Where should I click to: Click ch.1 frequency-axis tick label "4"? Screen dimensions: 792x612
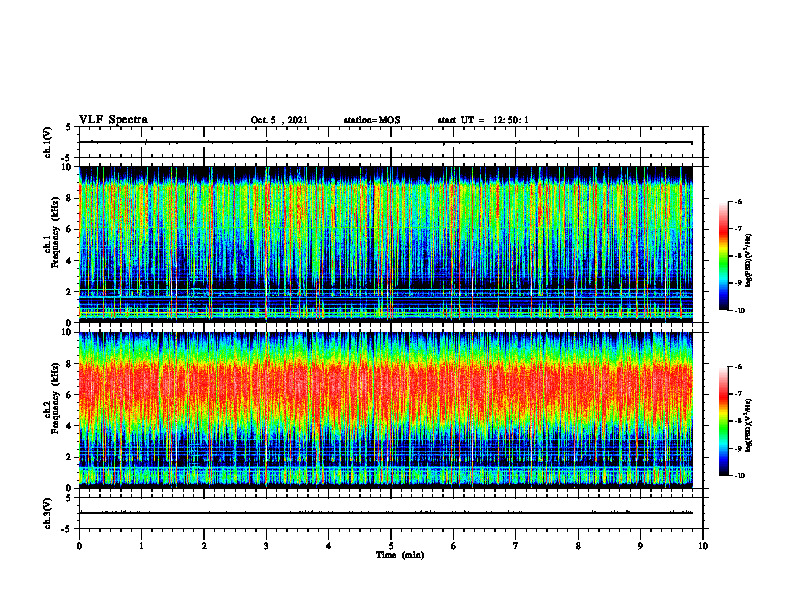tap(69, 261)
